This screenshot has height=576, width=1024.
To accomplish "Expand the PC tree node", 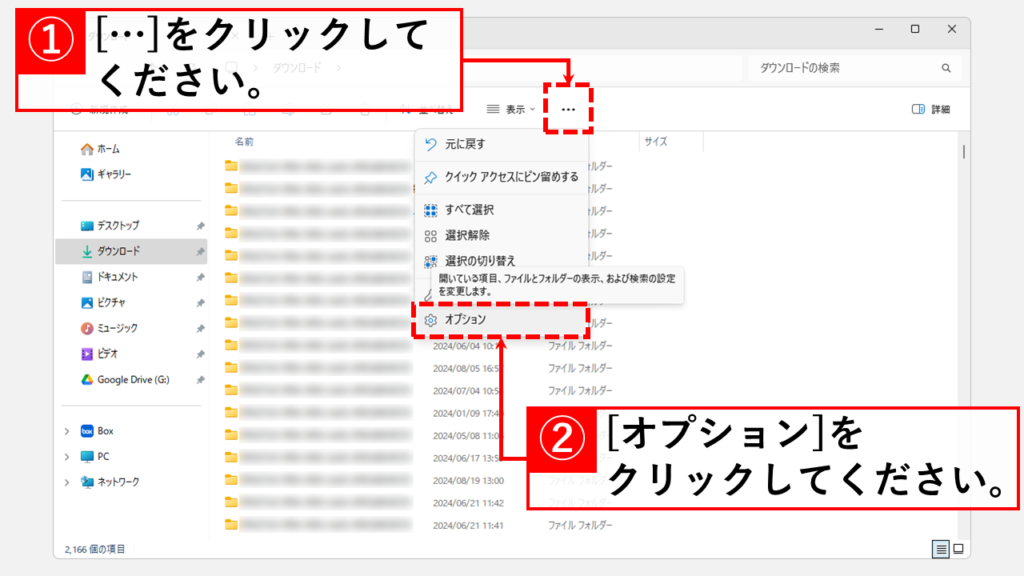I will 67,456.
